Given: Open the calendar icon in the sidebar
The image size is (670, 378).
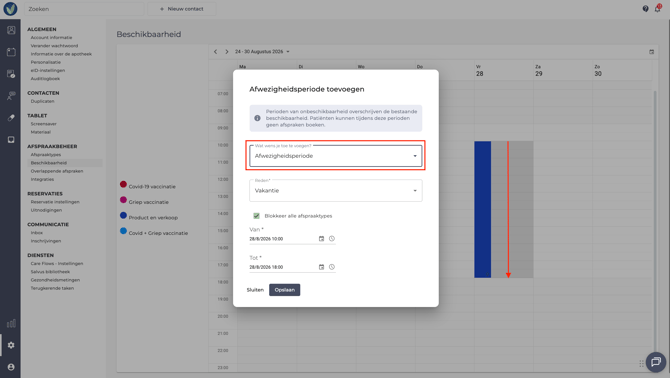Looking at the screenshot, I should [x=11, y=52].
